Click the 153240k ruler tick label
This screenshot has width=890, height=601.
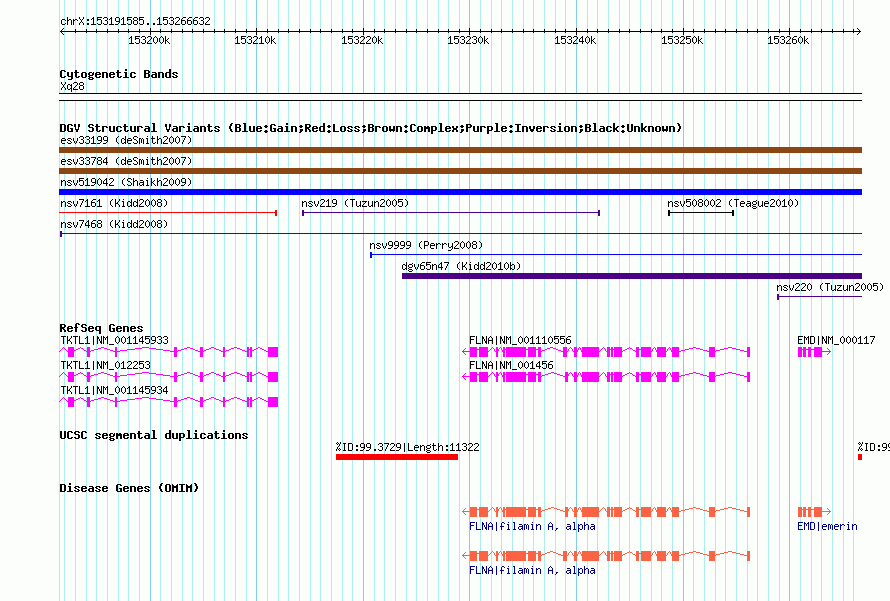575,40
